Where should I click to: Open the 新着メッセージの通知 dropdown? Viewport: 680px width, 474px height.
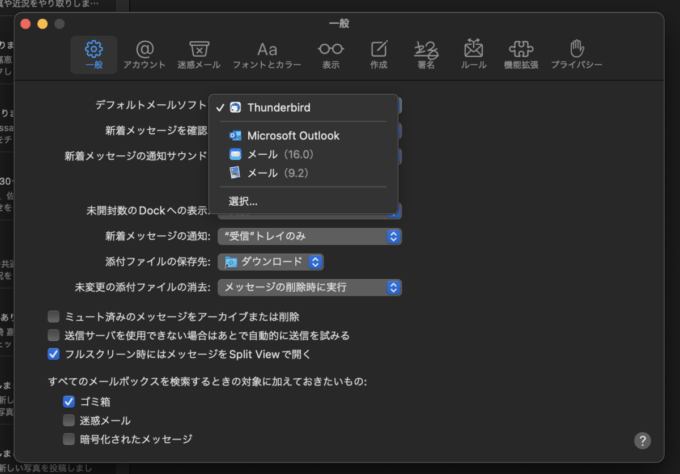tap(309, 236)
